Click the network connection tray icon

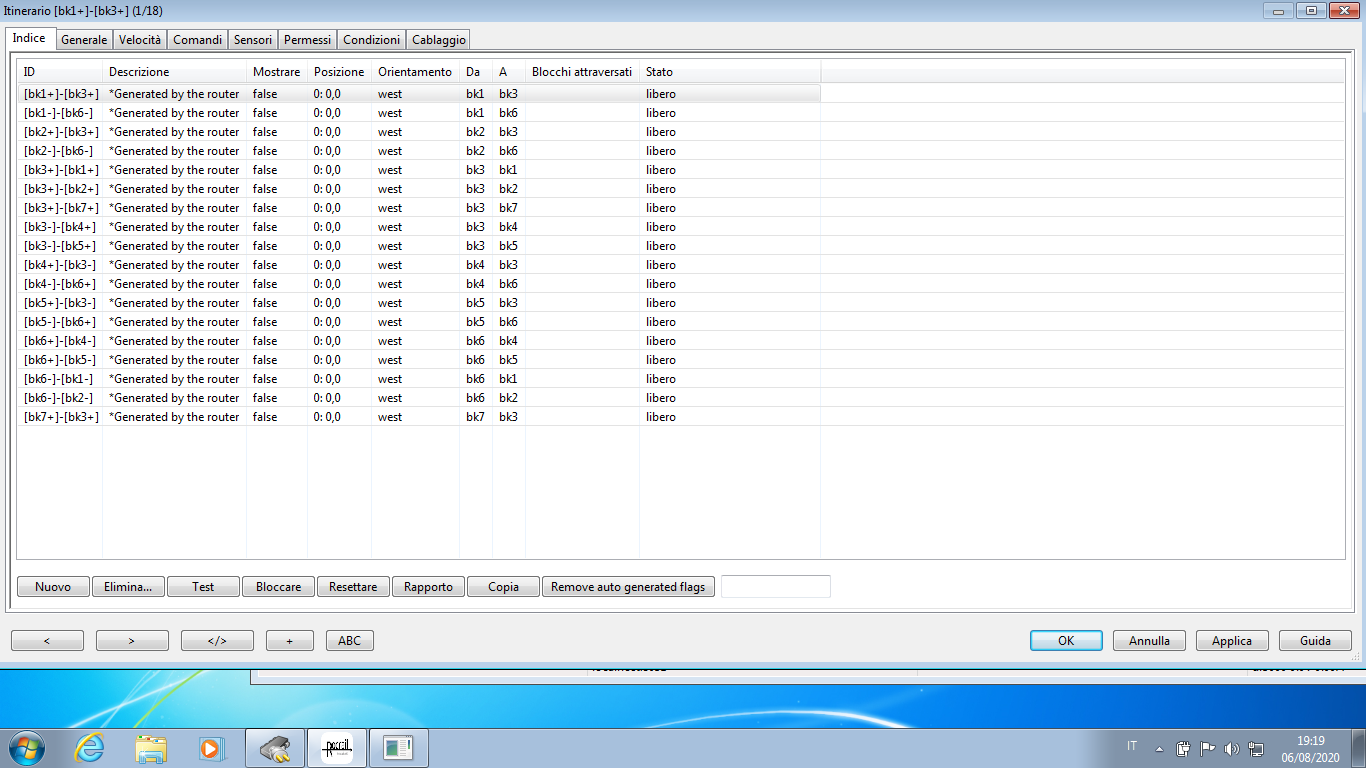point(1256,748)
